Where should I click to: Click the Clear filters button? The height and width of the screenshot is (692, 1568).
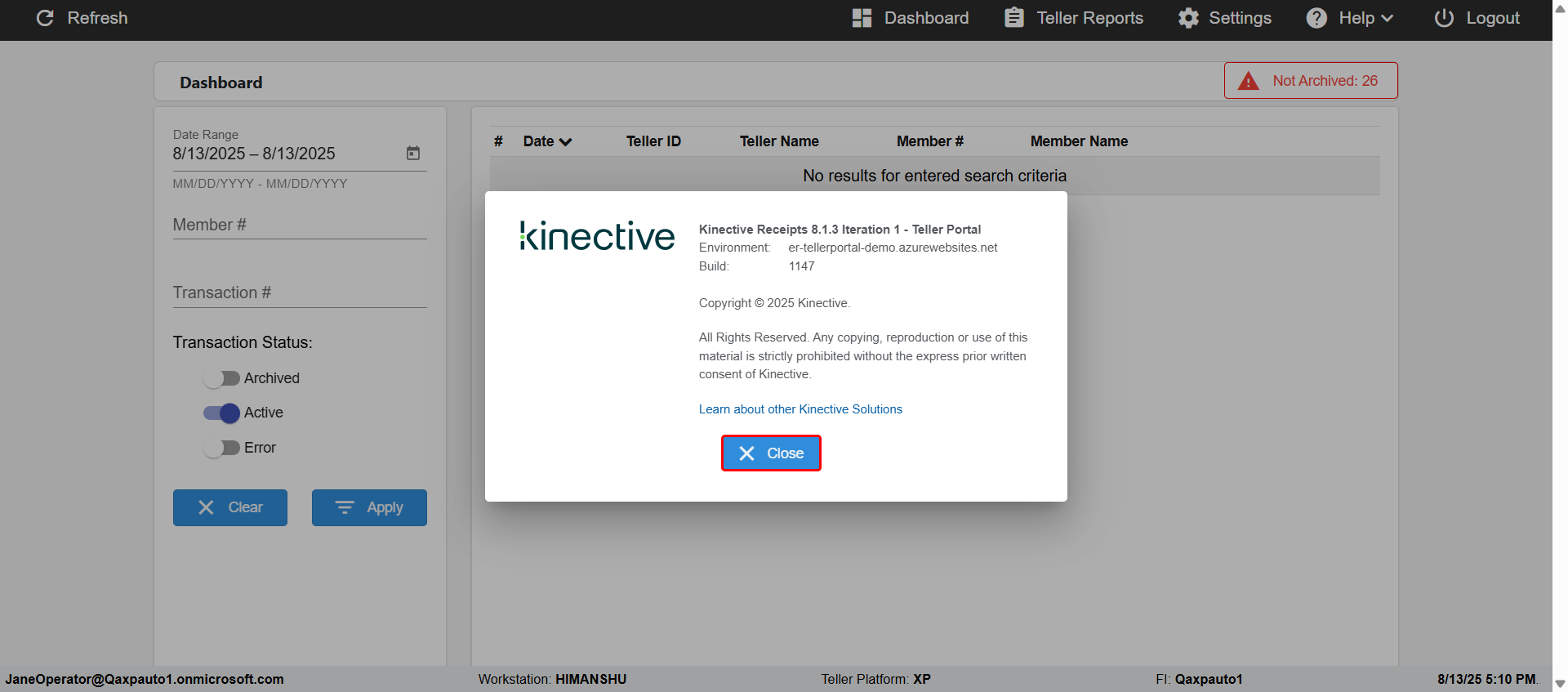click(x=230, y=507)
